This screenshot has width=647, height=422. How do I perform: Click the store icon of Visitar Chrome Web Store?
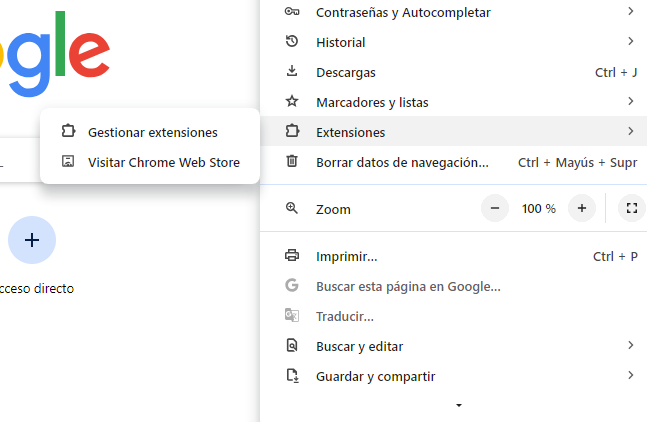tap(68, 161)
